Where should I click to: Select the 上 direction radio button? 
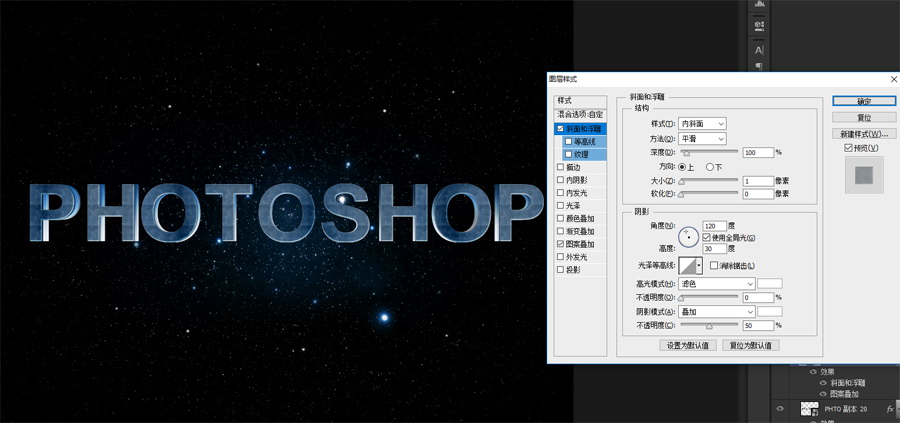(682, 167)
